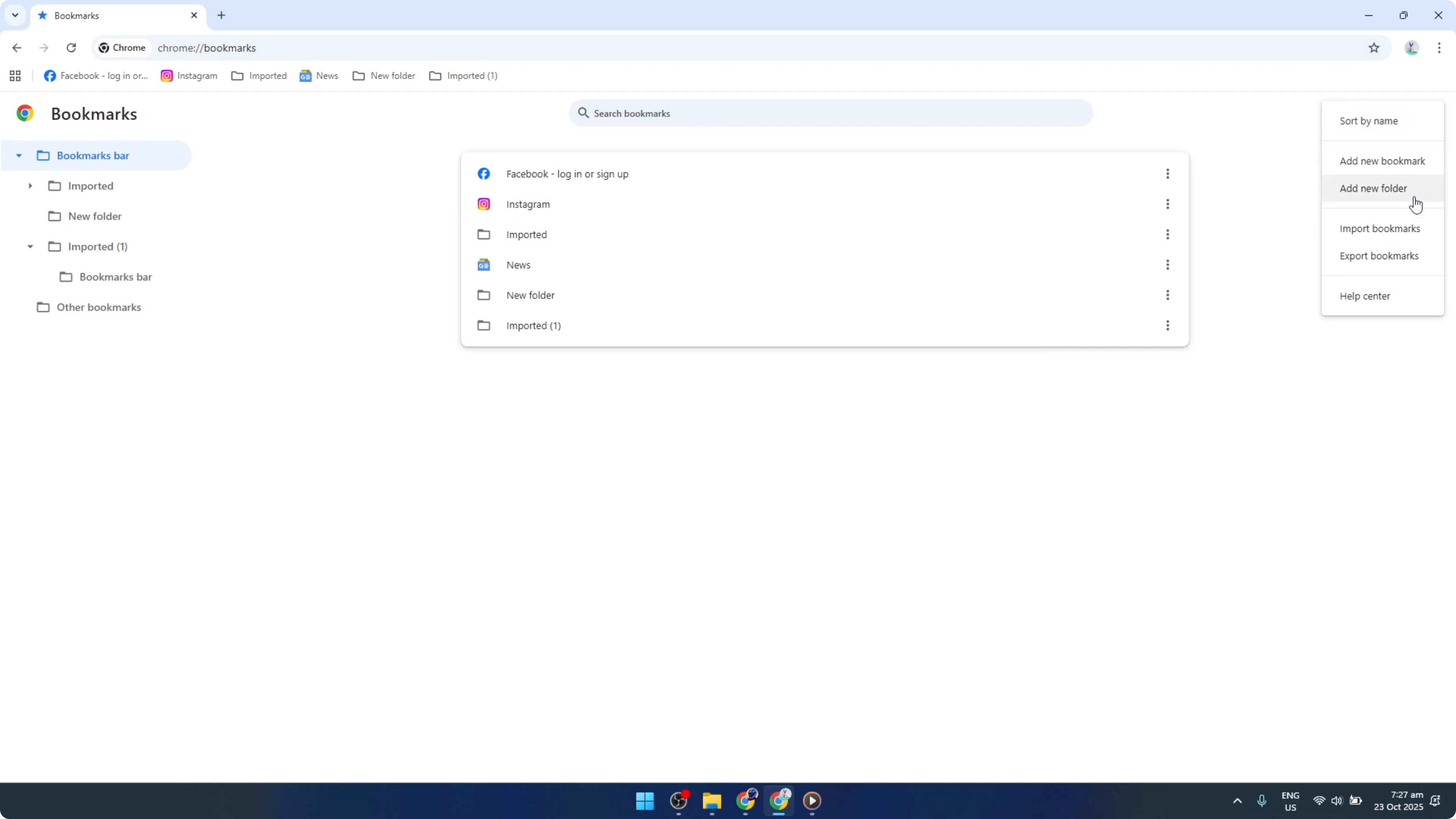Choose Export bookmarks from menu
Viewport: 1456px width, 819px height.
click(1382, 256)
